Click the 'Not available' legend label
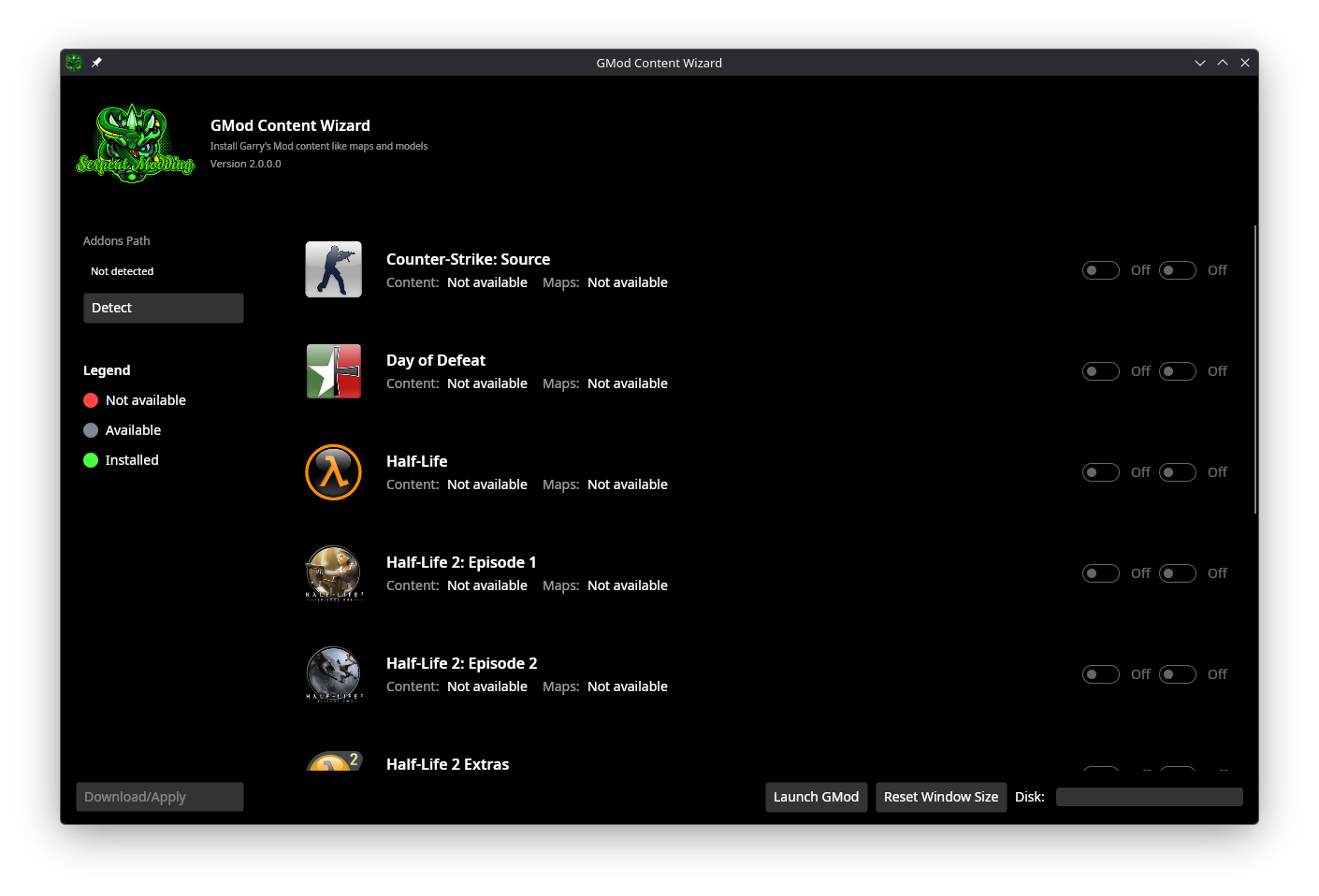The width and height of the screenshot is (1319, 896). [x=146, y=400]
